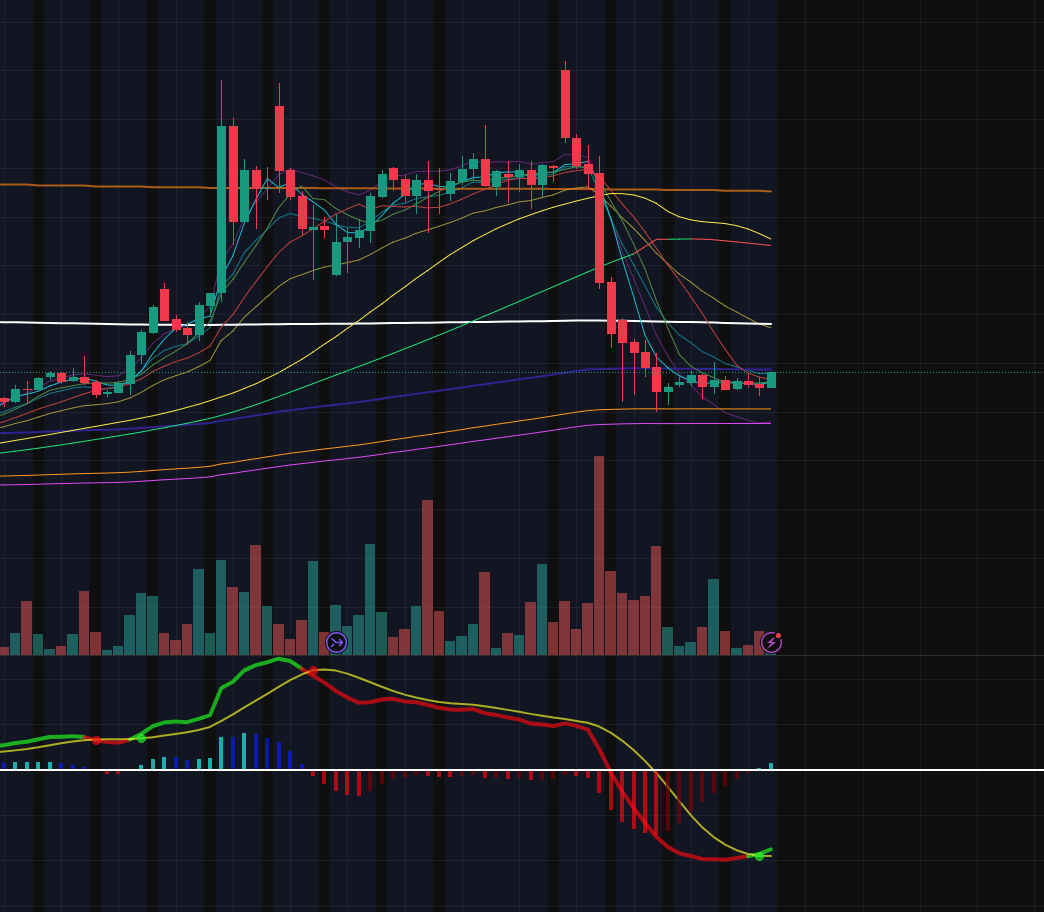Open the blue merge arrow event marker
This screenshot has height=912, width=1044.
click(x=336, y=642)
